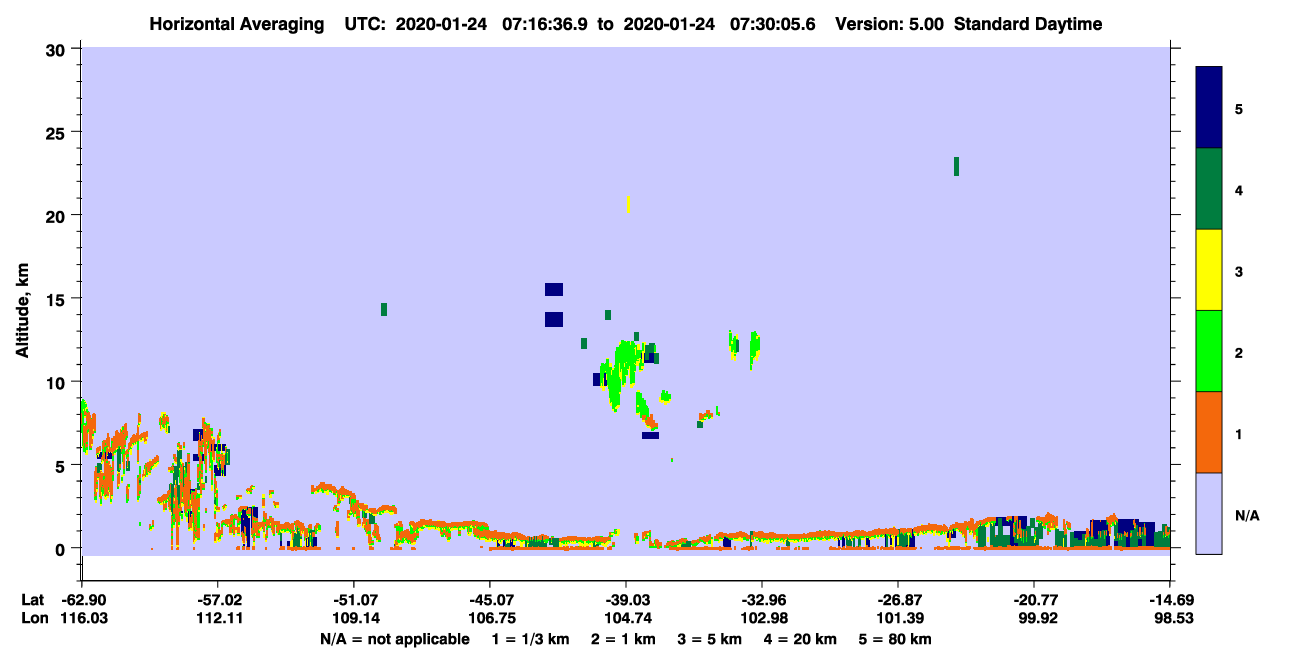Click the altitude tick label 15
This screenshot has width=1300, height=667.
(x=58, y=298)
